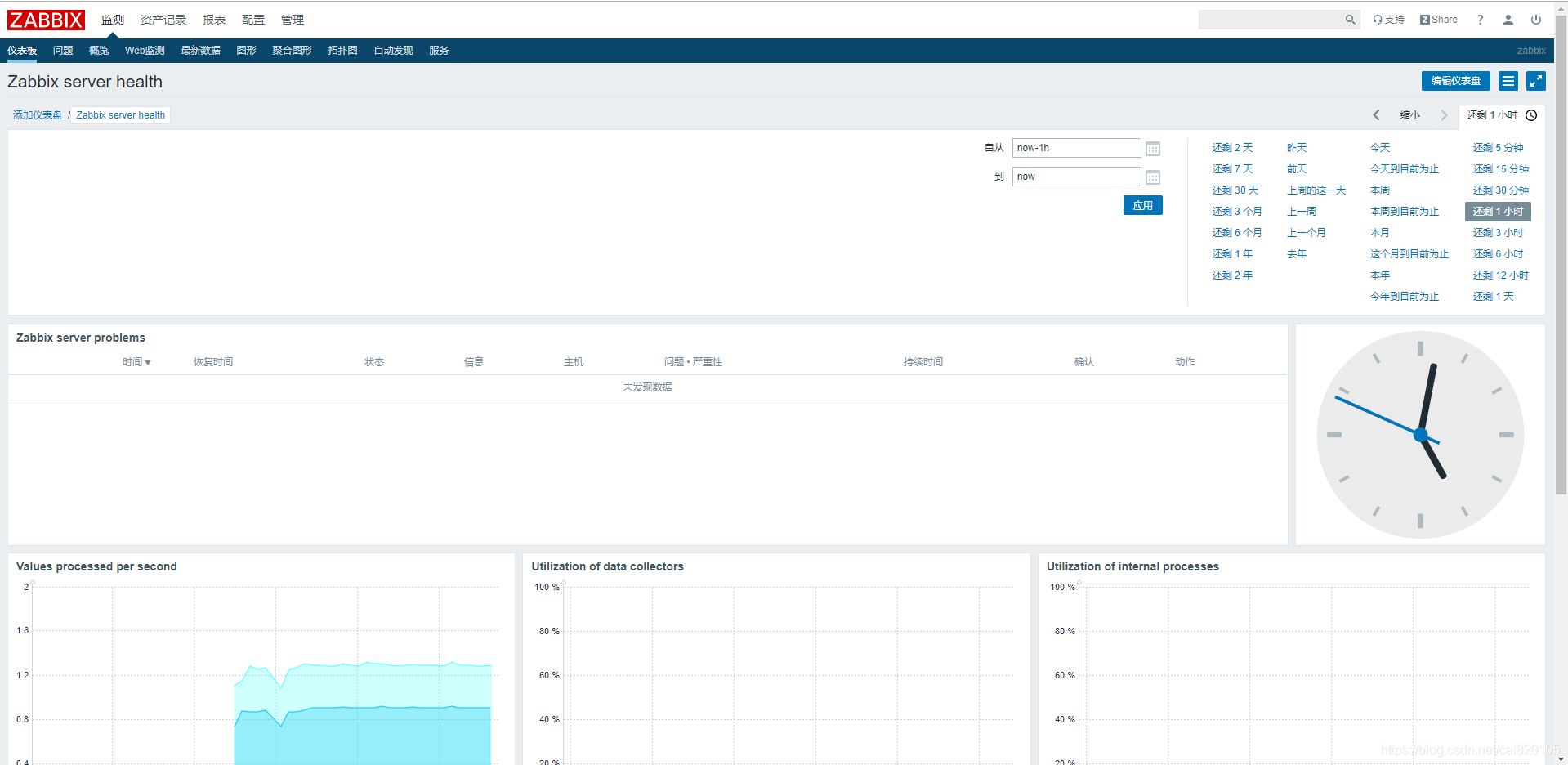The width and height of the screenshot is (1568, 765).
Task: Open the 配置 top menu
Action: coord(253,20)
